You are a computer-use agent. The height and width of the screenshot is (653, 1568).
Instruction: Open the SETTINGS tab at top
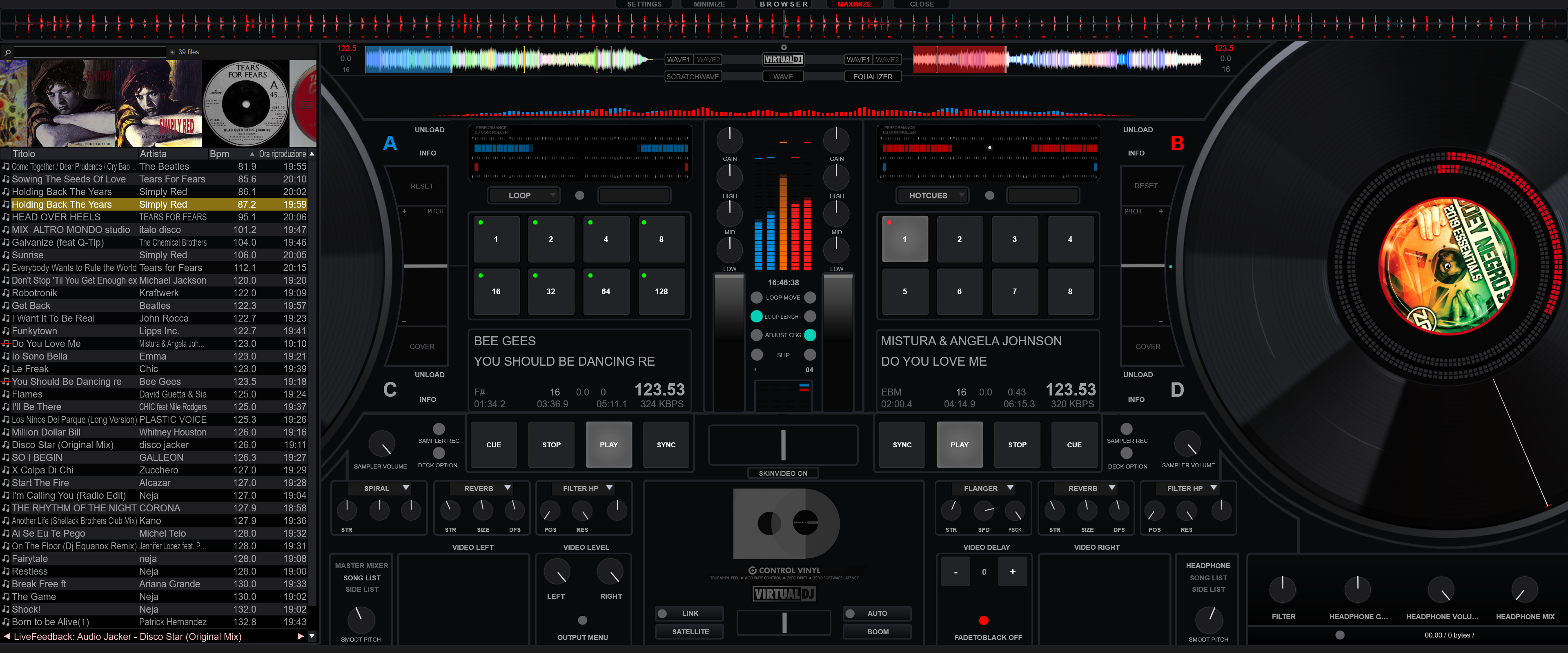[x=644, y=4]
